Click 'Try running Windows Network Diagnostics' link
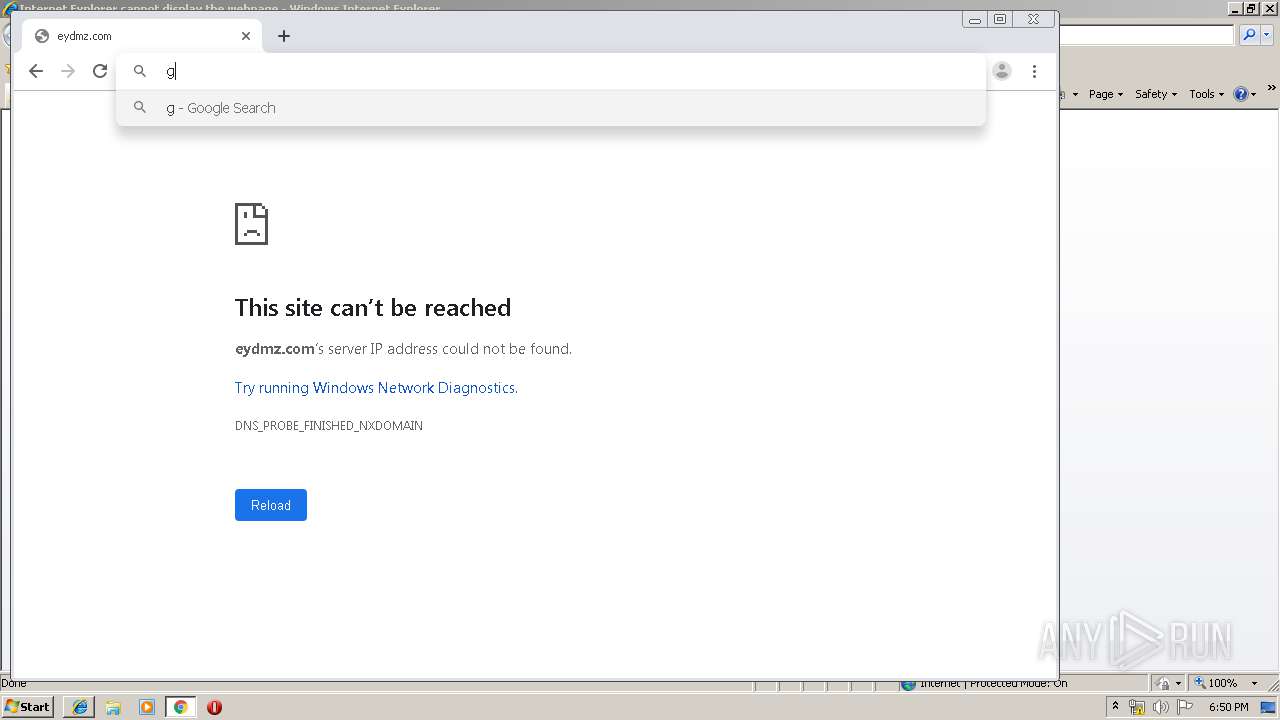Viewport: 1280px width, 720px height. tap(375, 388)
